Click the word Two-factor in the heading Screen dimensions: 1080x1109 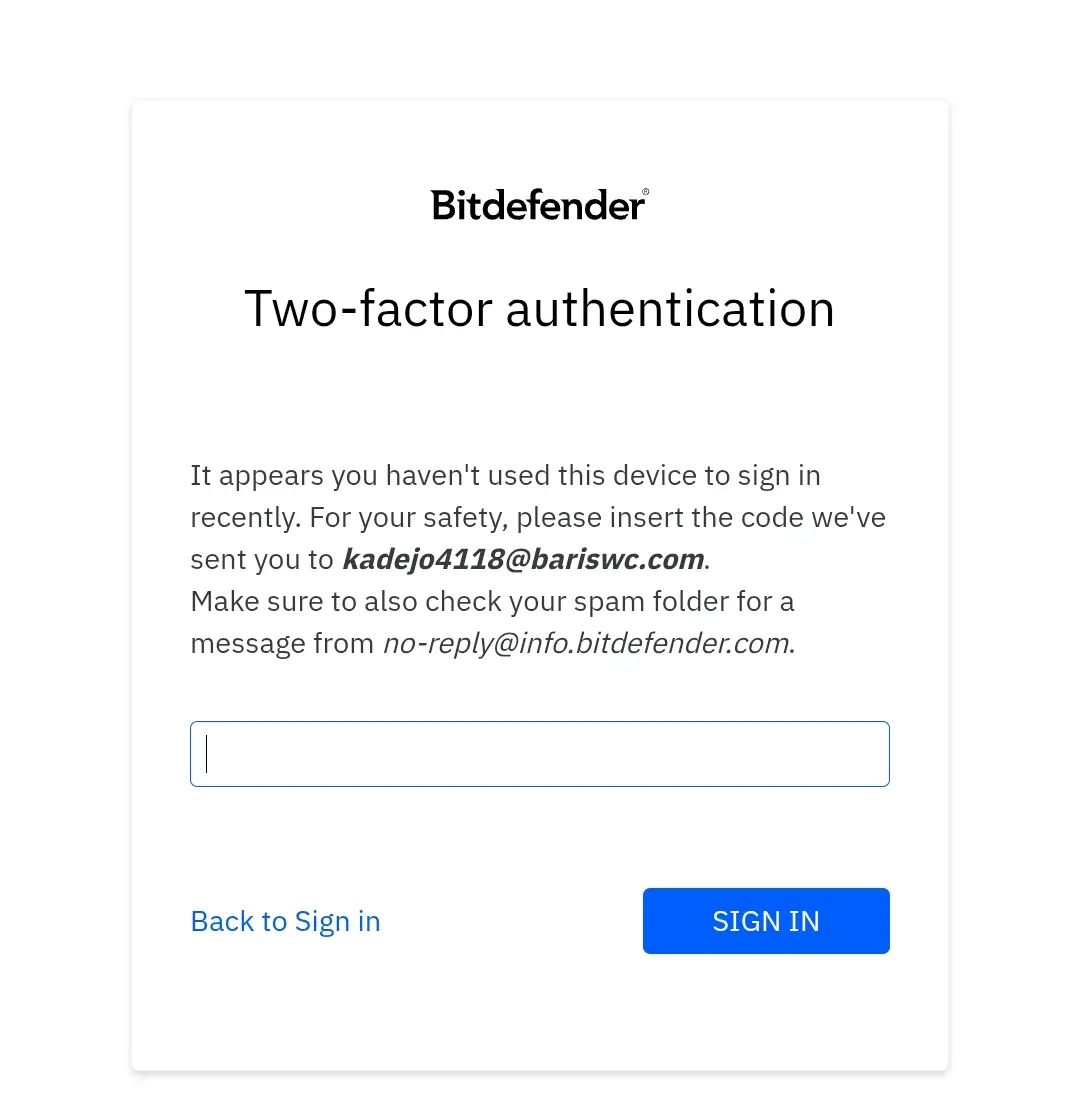pos(368,309)
